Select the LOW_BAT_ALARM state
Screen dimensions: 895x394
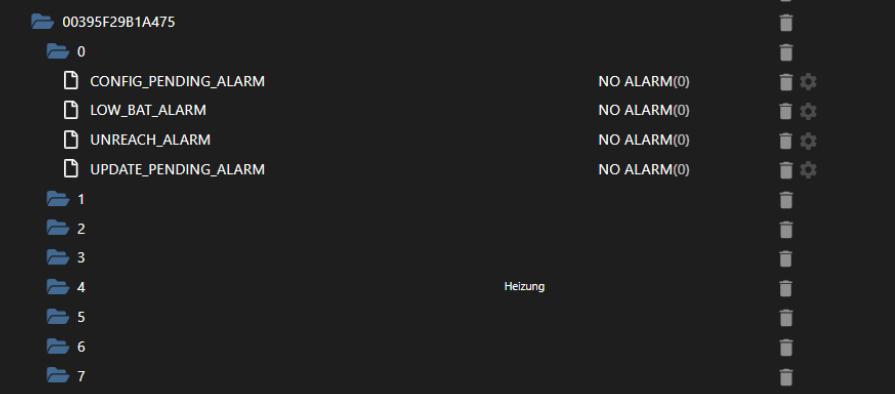coord(148,110)
